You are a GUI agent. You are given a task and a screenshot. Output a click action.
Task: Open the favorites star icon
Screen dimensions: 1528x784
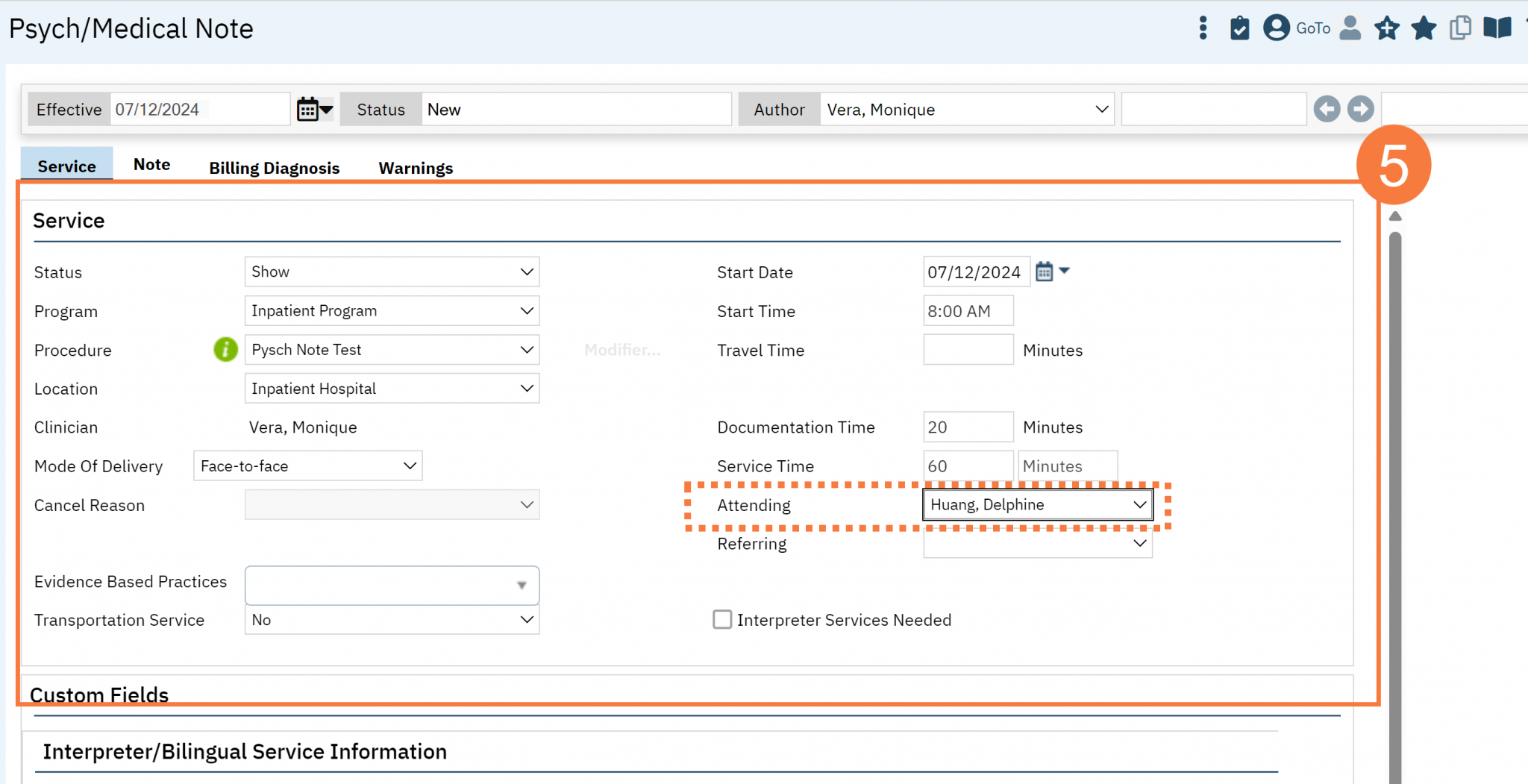[1424, 28]
